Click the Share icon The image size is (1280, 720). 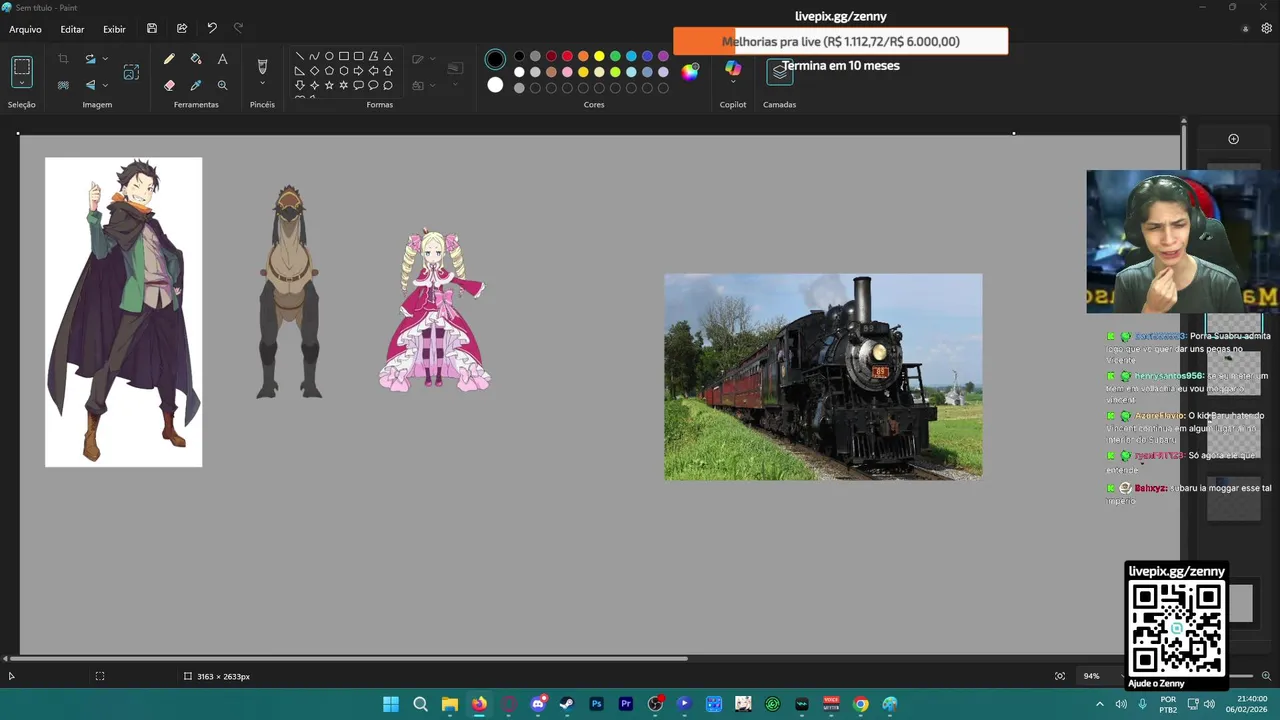coord(182,29)
